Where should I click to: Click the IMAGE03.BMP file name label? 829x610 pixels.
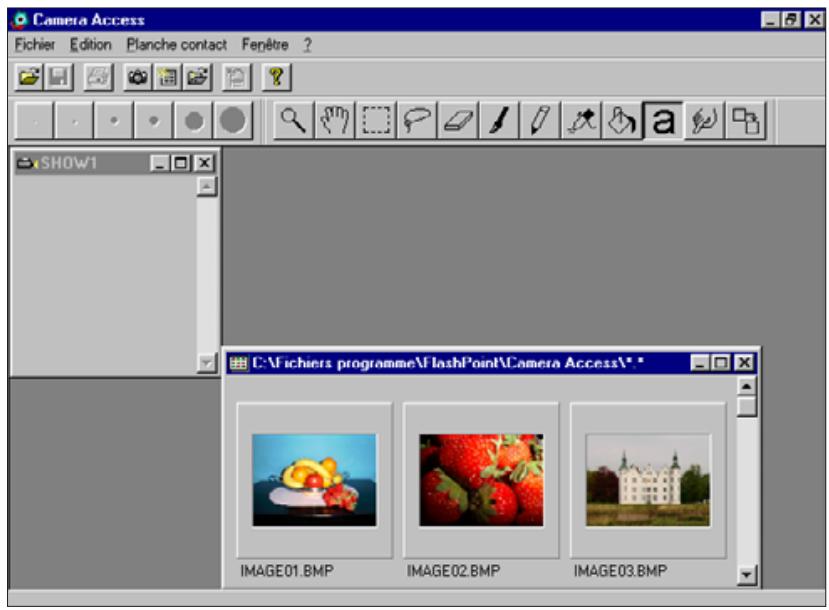[x=620, y=571]
